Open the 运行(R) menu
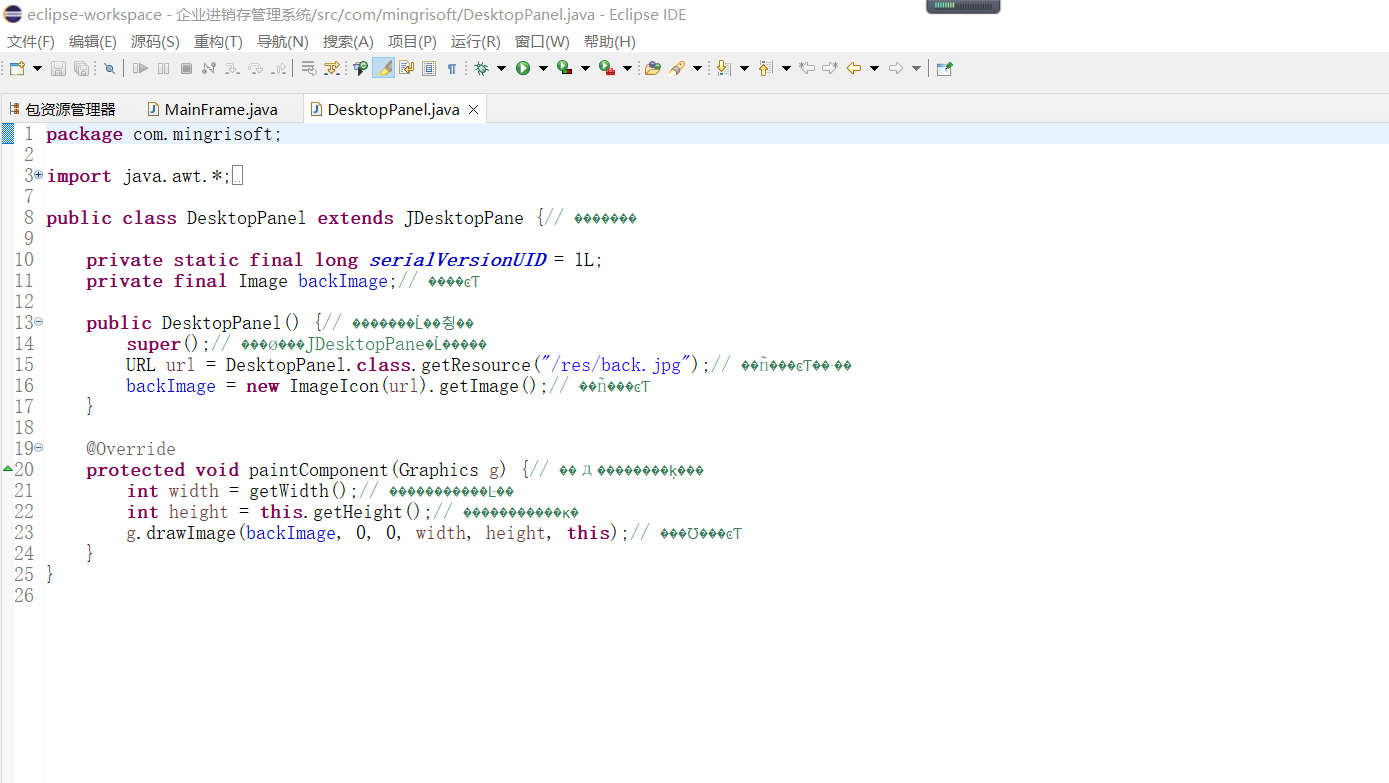Viewport: 1389px width, 783px height. click(476, 42)
